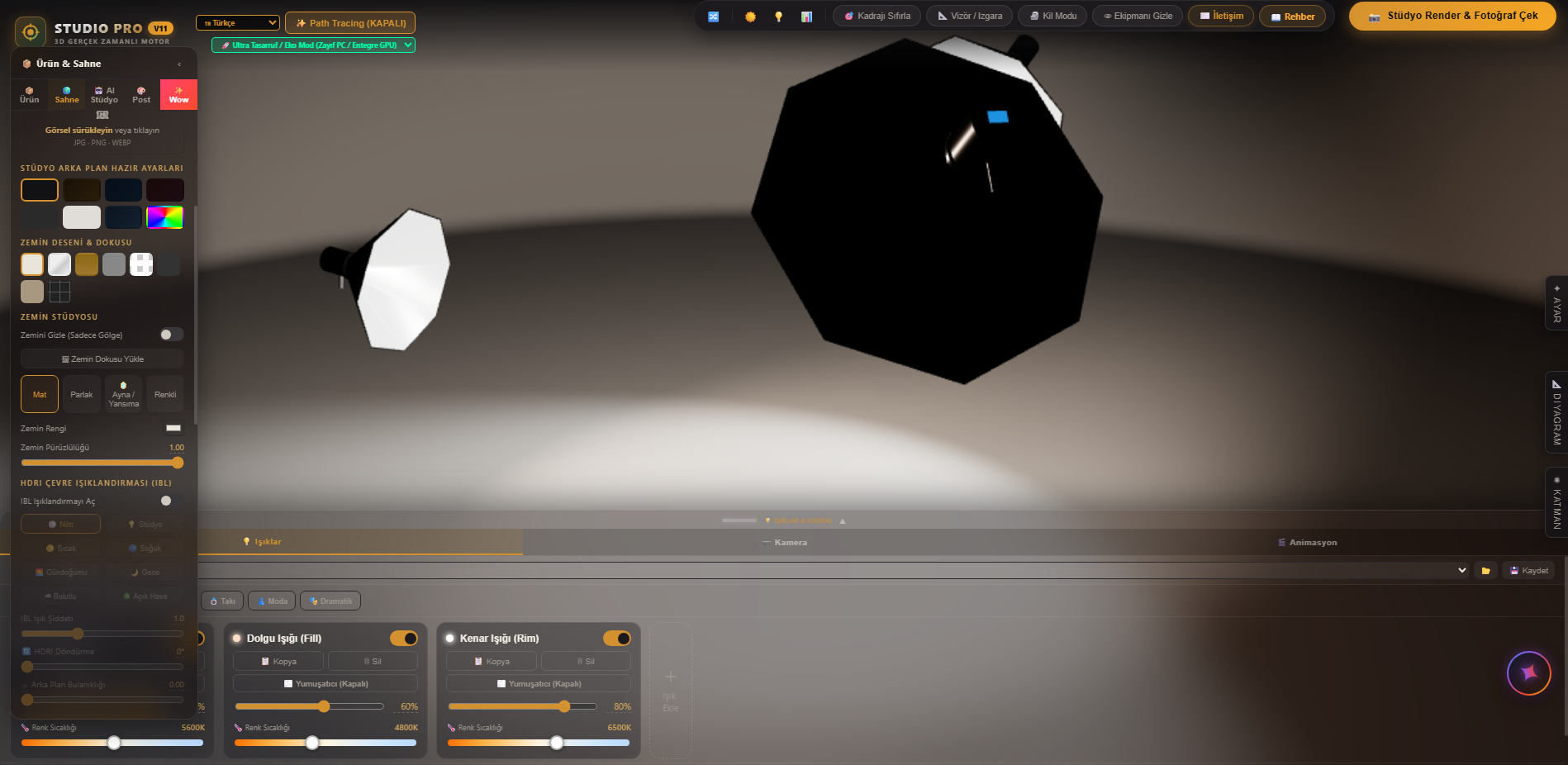Image resolution: width=1568 pixels, height=765 pixels.
Task: Open the Rehber guide button
Action: click(x=1293, y=17)
